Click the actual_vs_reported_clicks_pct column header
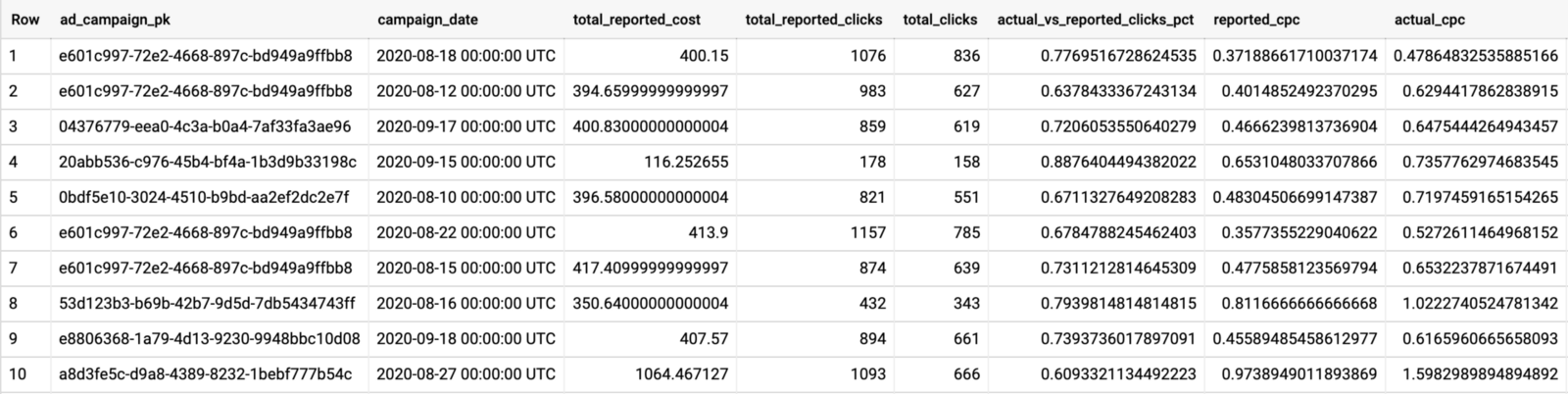The width and height of the screenshot is (1568, 394). click(1097, 20)
